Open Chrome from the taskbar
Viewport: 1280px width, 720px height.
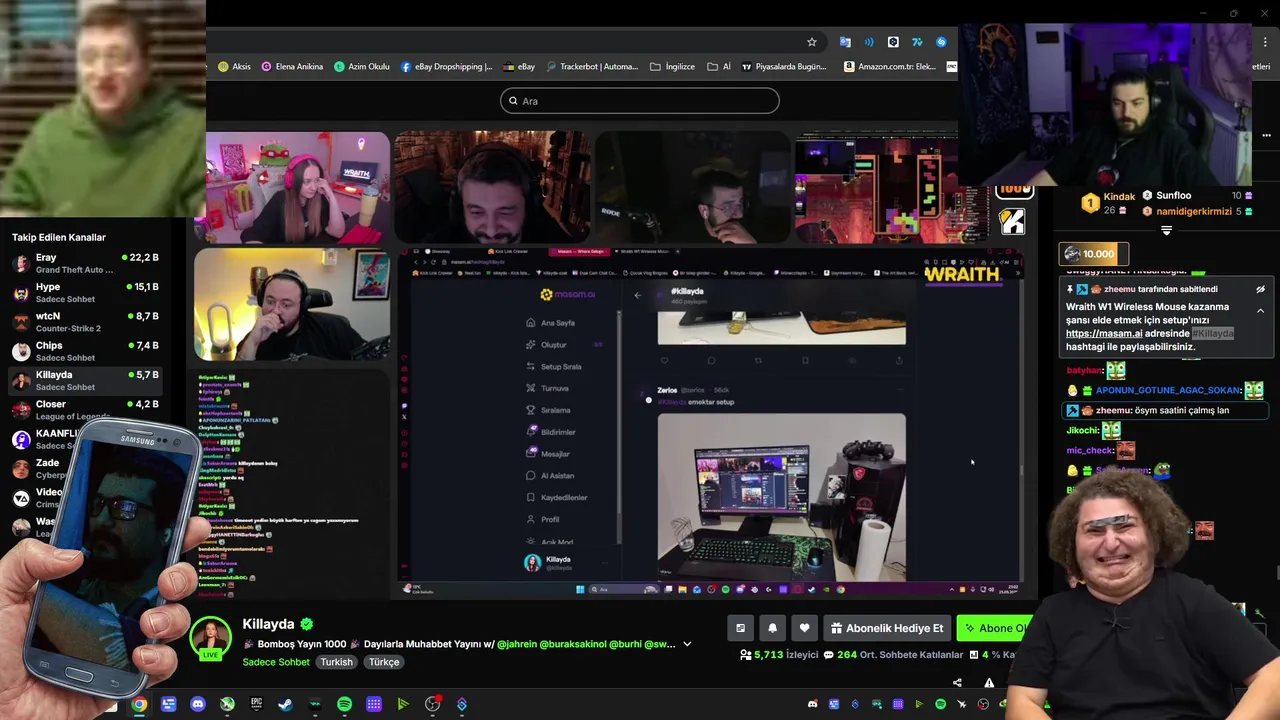tap(139, 705)
